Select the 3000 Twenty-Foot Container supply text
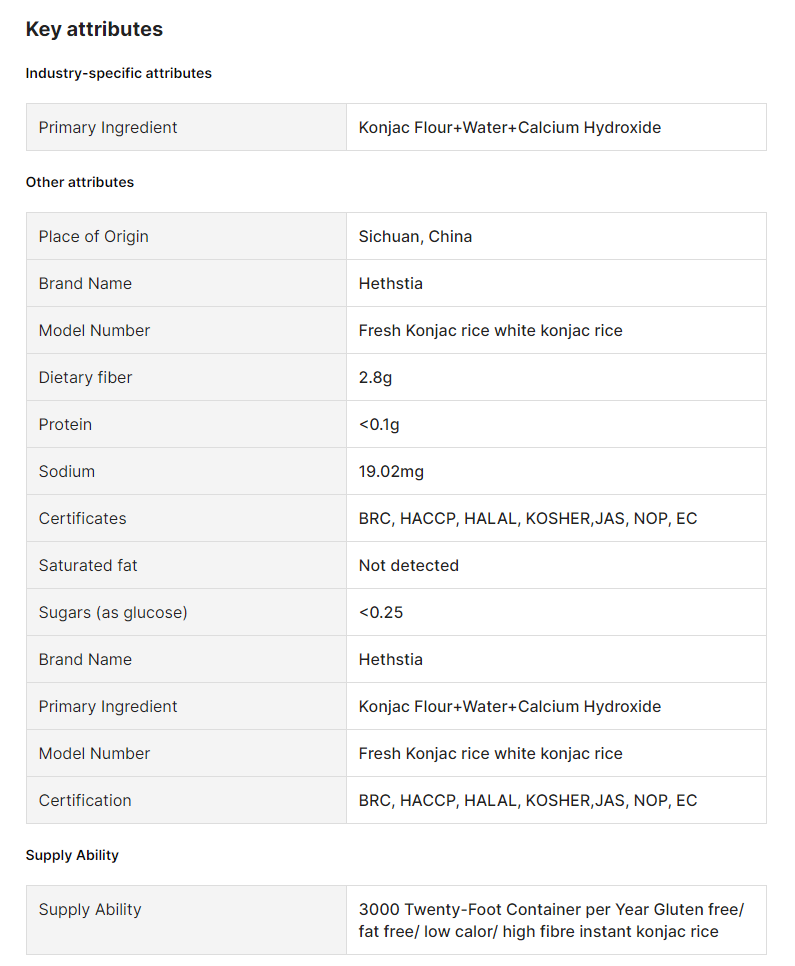Screen dimensions: 795x966 click(x=551, y=920)
